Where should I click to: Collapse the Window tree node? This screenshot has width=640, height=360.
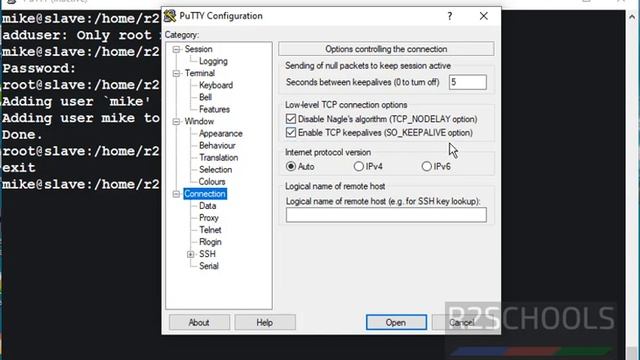(176, 122)
